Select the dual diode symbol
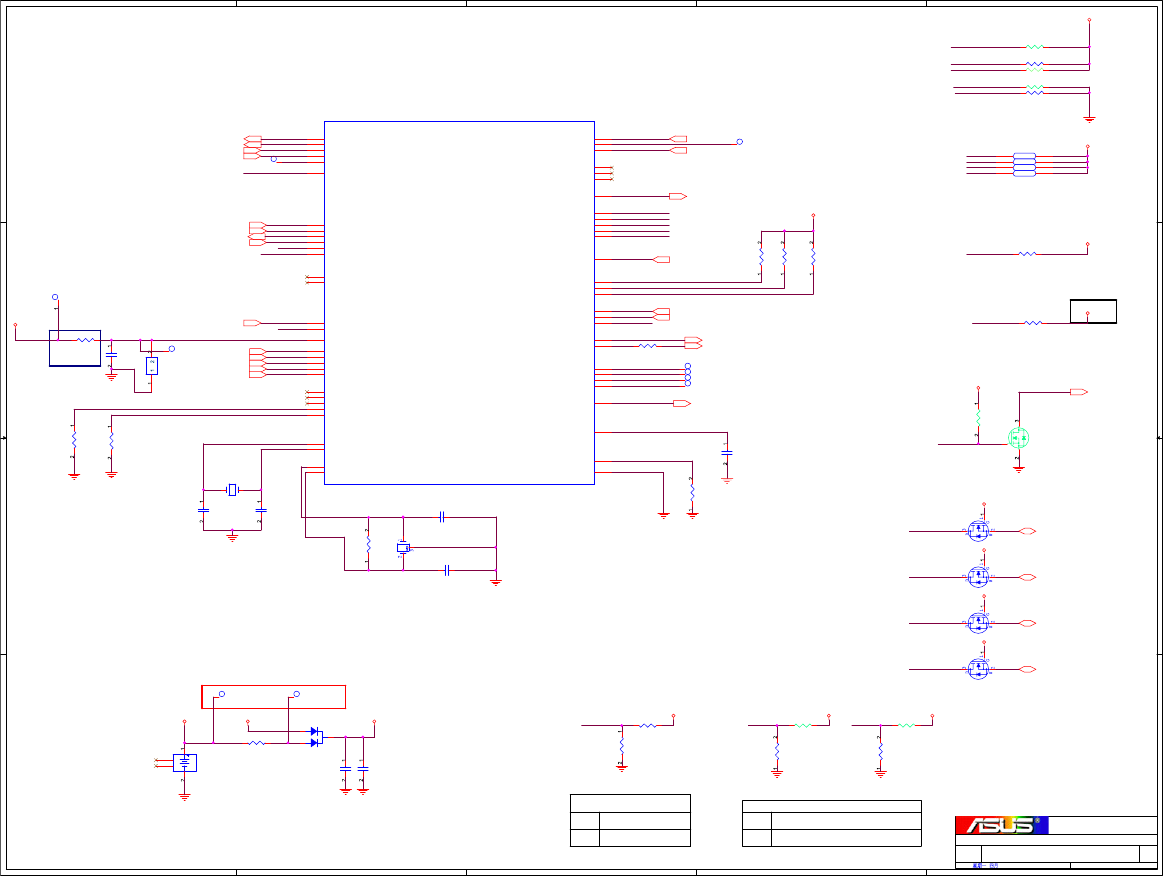 click(x=317, y=737)
